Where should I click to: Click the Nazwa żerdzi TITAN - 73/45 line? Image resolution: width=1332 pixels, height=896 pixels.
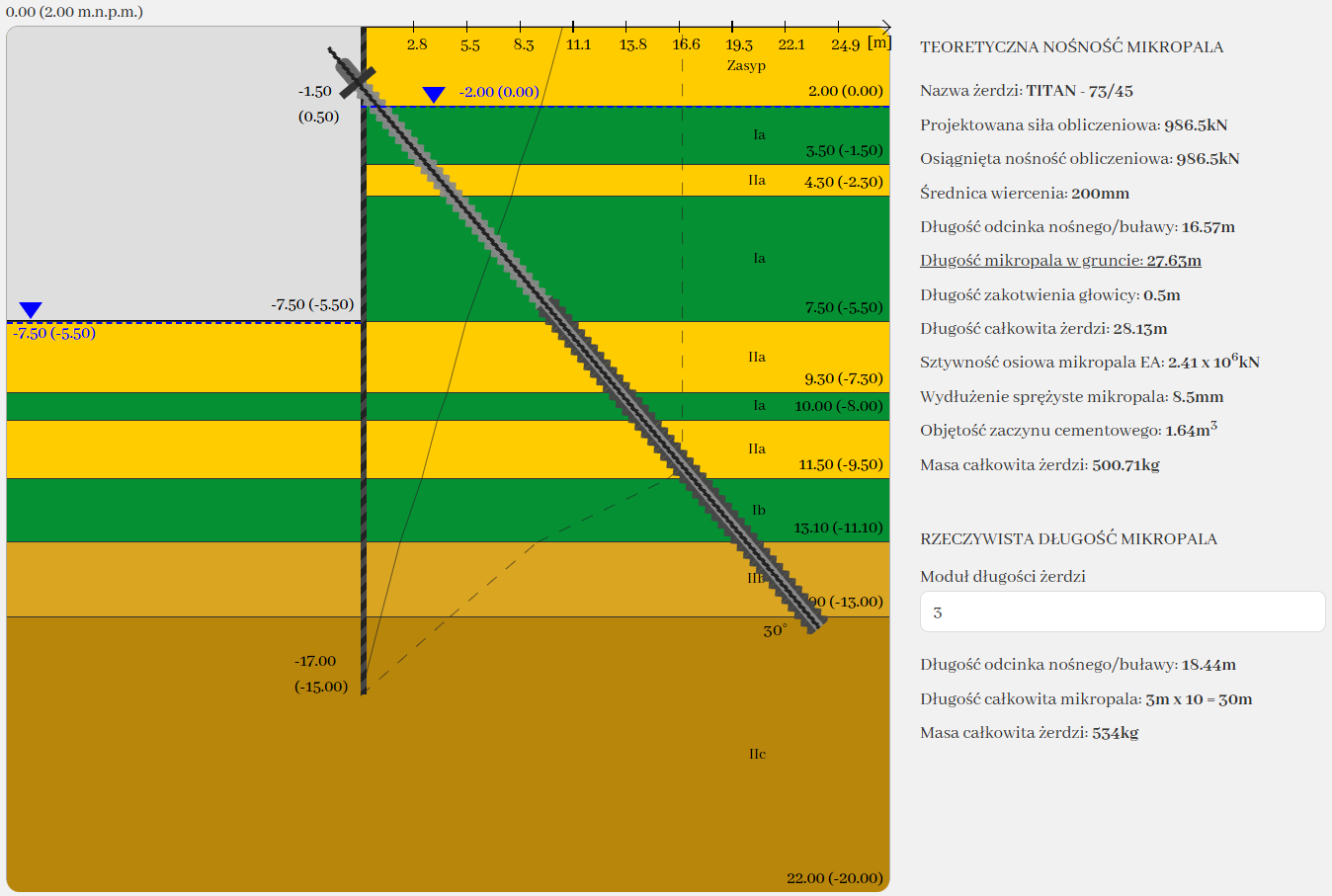(1026, 91)
